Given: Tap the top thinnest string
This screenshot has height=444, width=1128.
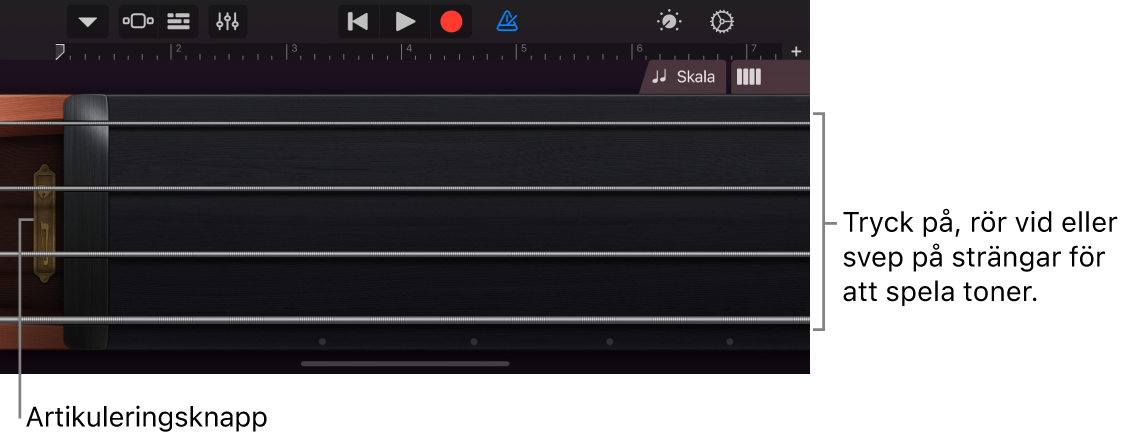Looking at the screenshot, I should pos(405,124).
